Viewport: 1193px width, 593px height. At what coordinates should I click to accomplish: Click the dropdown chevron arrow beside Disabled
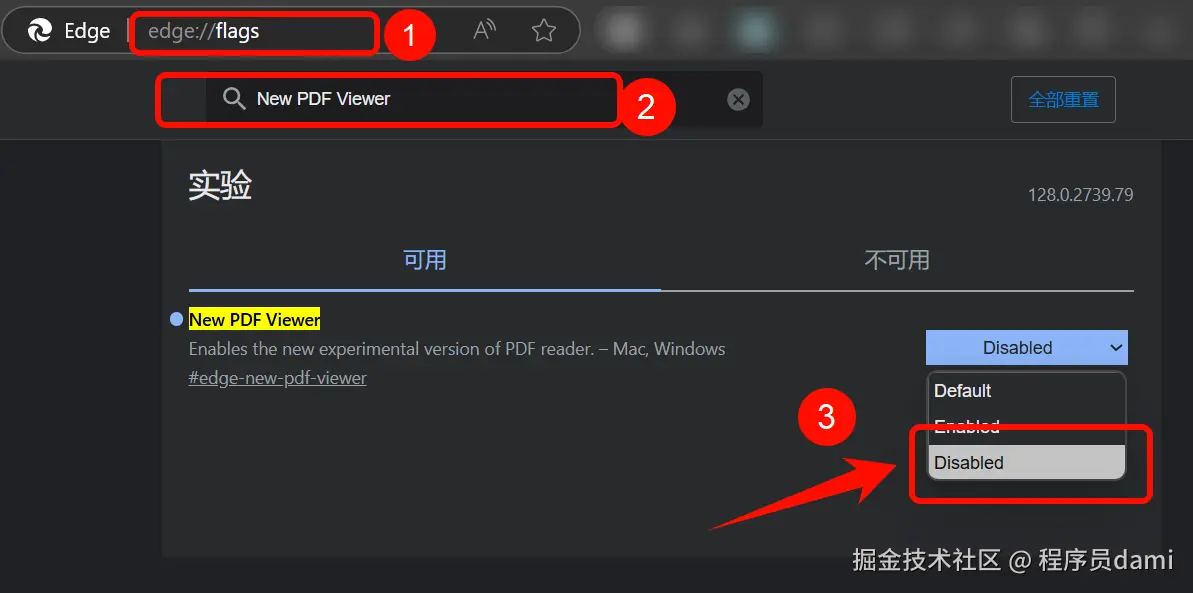pyautogui.click(x=1116, y=348)
